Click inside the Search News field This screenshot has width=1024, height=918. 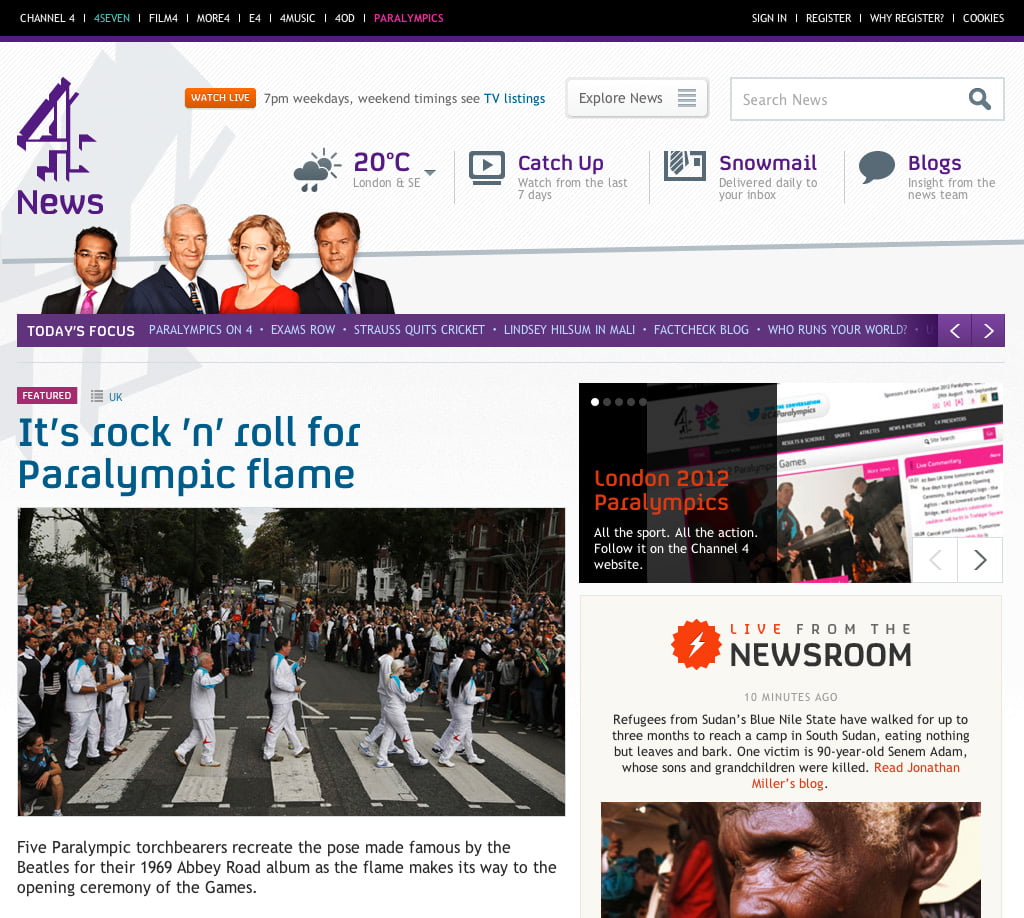click(840, 99)
